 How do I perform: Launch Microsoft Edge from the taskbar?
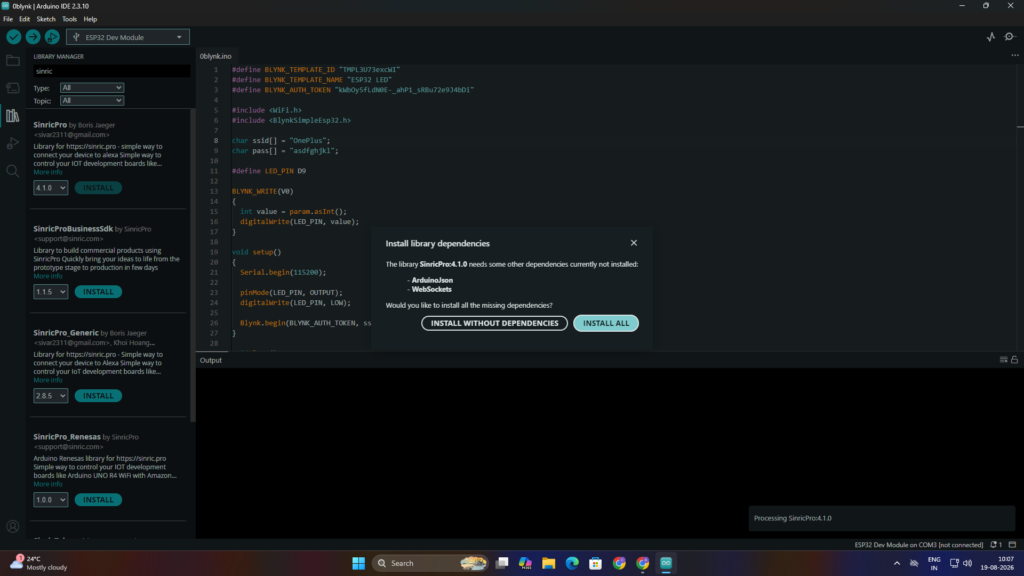(x=572, y=563)
